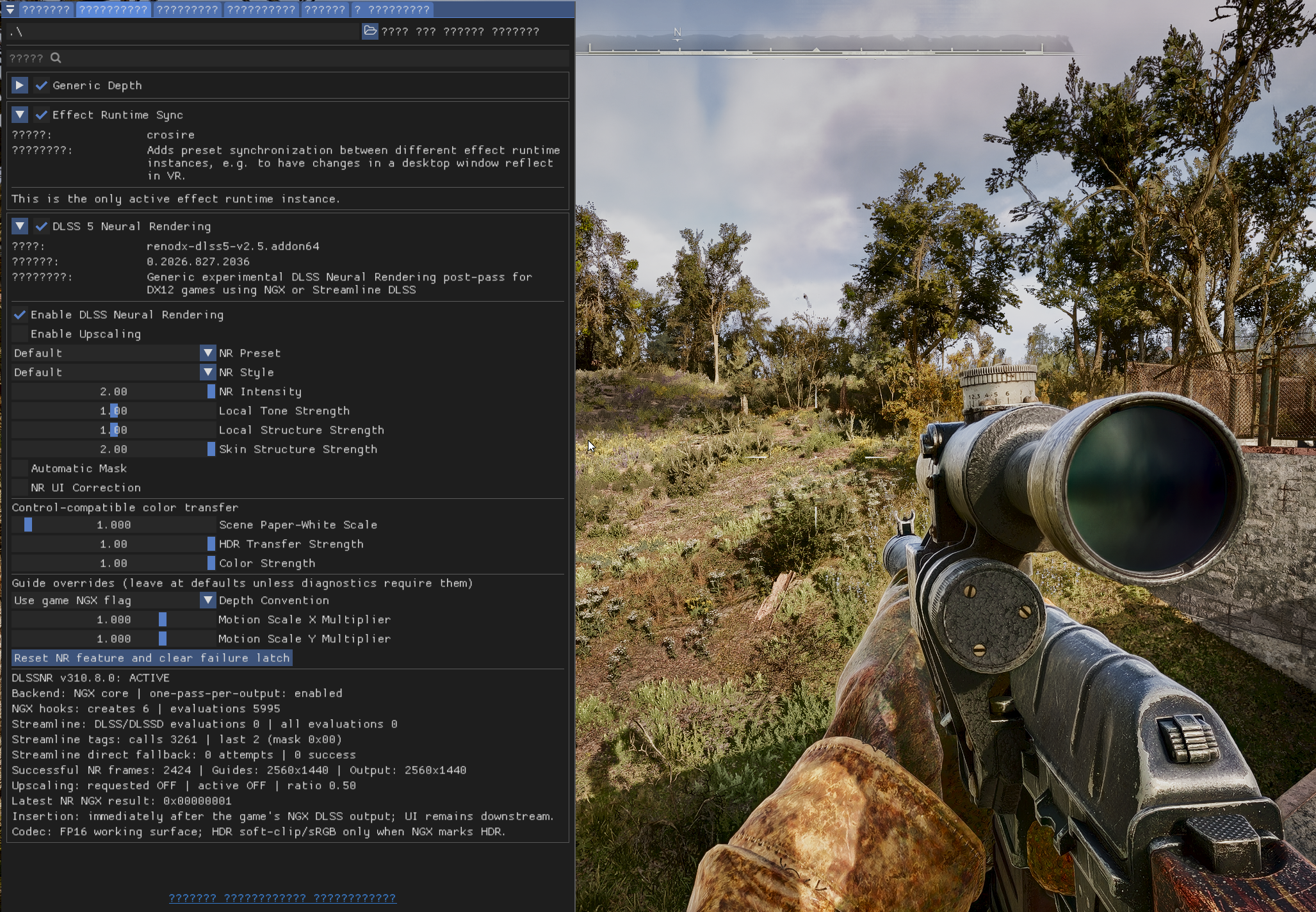Turn off Enable DLSS Neural Rendering
Screen dimensions: 1316x912
tap(20, 314)
